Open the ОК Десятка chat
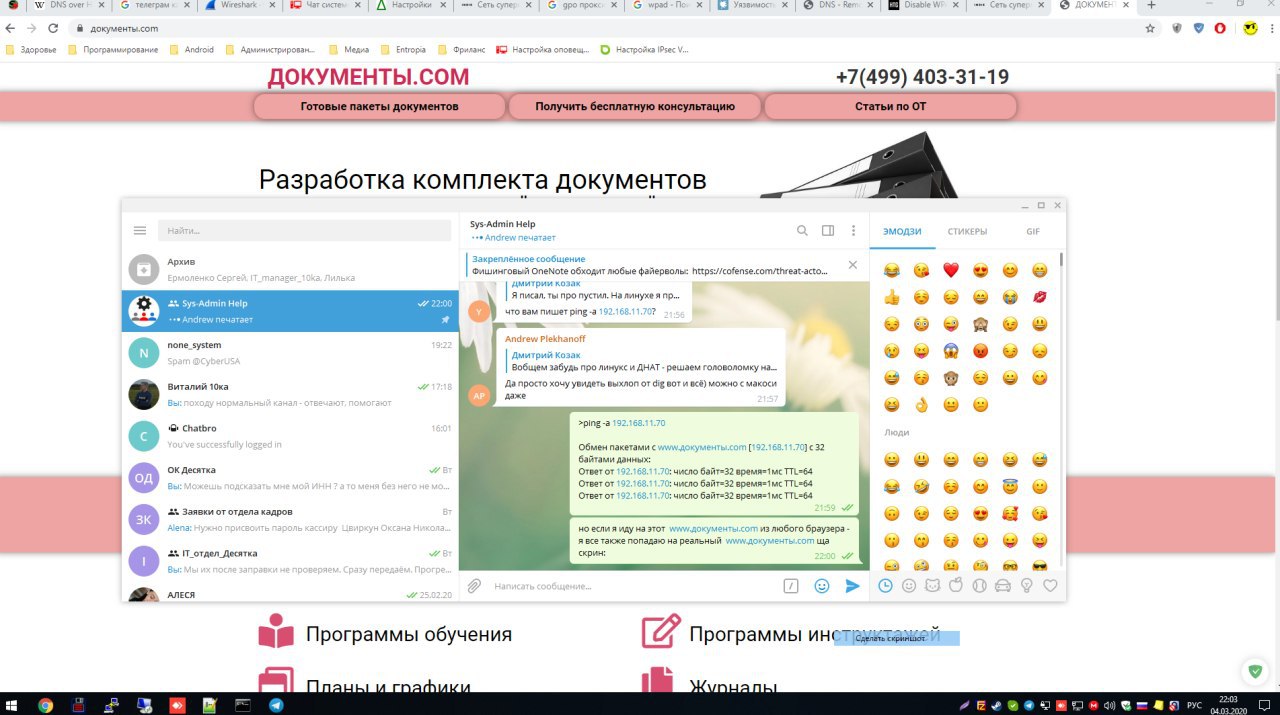Image resolution: width=1280 pixels, height=715 pixels. click(290, 477)
